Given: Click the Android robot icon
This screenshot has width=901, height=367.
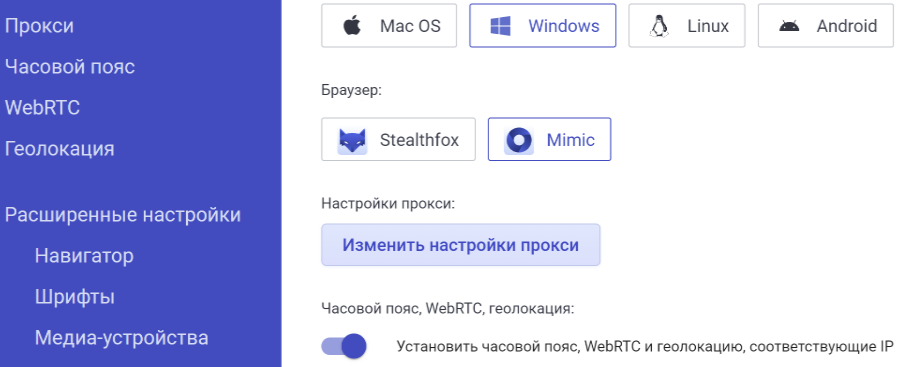Looking at the screenshot, I should coord(789,26).
